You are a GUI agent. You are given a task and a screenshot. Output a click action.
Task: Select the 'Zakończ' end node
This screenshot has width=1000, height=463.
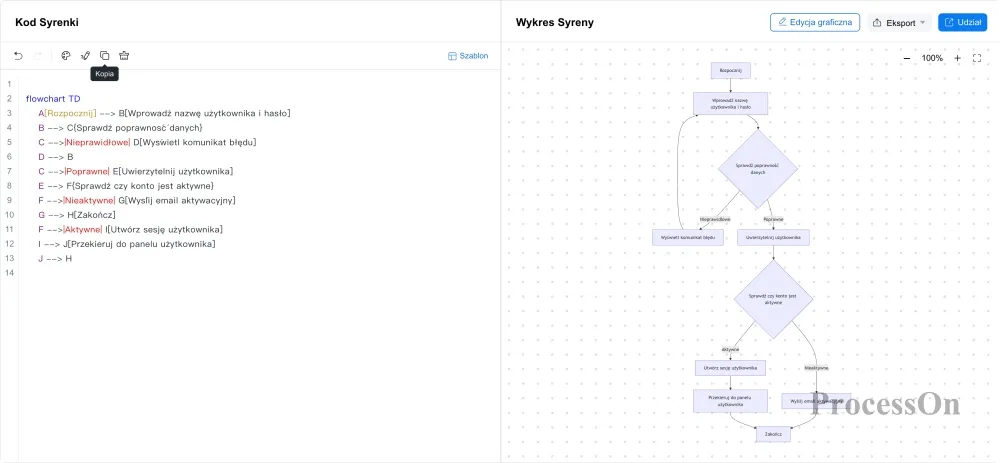773,434
